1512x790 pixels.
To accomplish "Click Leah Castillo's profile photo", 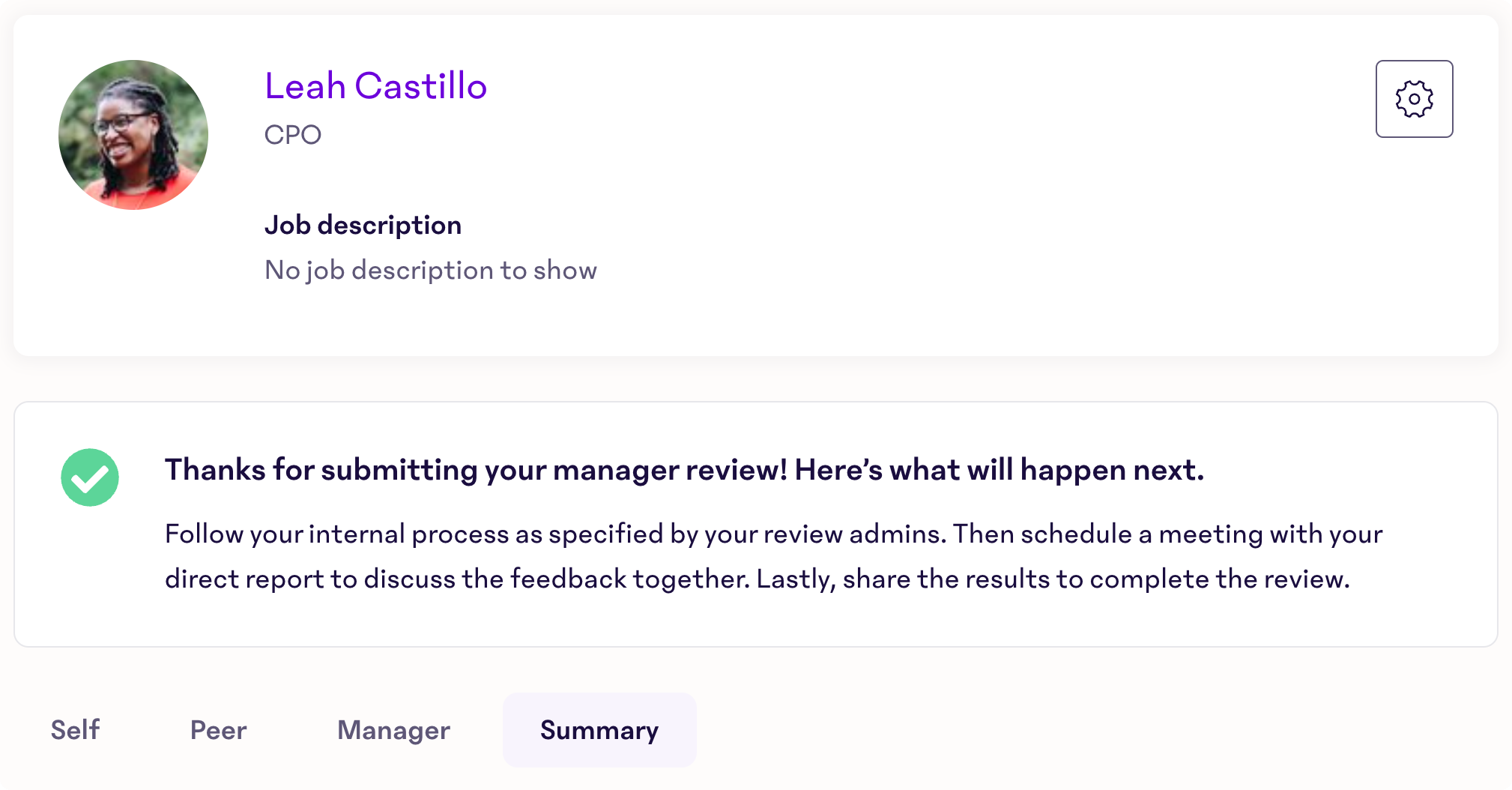I will pos(133,135).
